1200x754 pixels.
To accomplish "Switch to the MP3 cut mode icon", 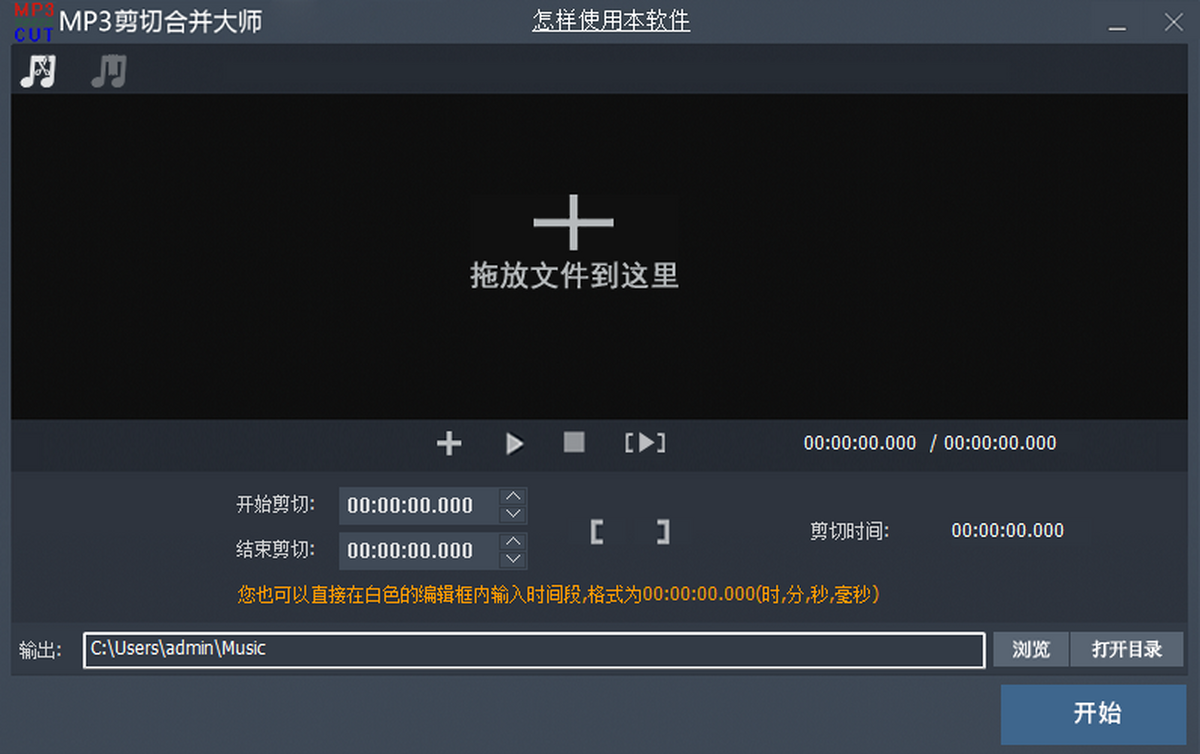I will (38, 71).
